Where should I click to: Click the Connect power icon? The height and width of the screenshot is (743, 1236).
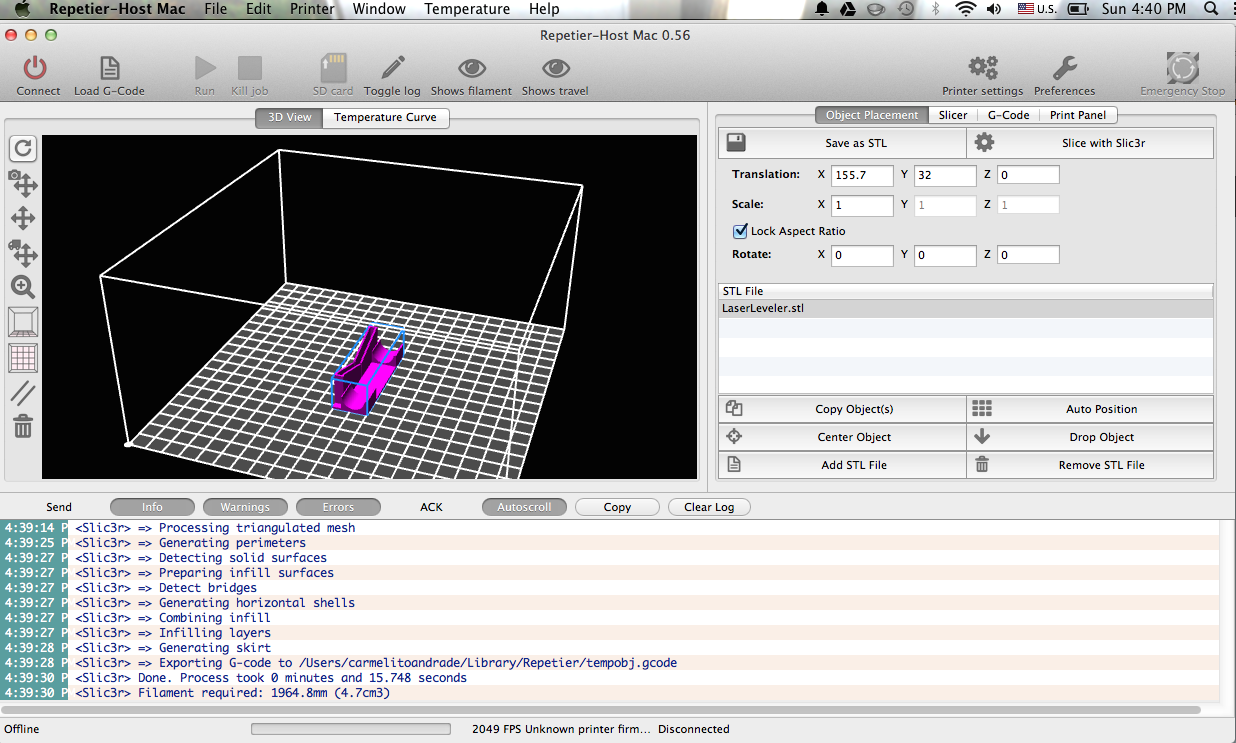click(x=36, y=68)
